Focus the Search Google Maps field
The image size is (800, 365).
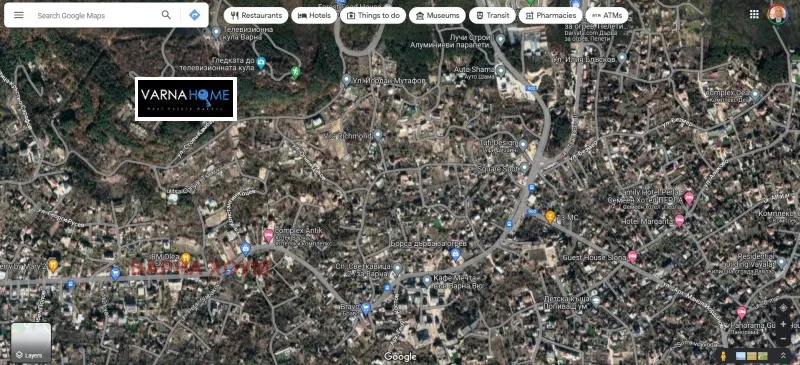[97, 15]
